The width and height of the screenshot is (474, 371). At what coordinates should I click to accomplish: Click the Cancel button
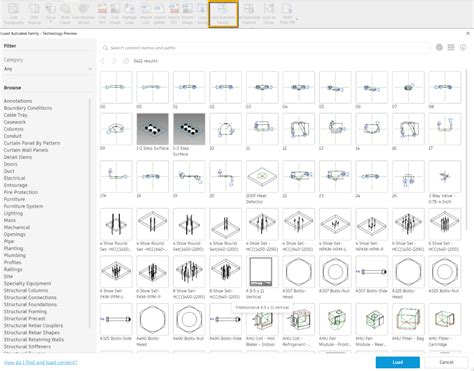point(446,362)
